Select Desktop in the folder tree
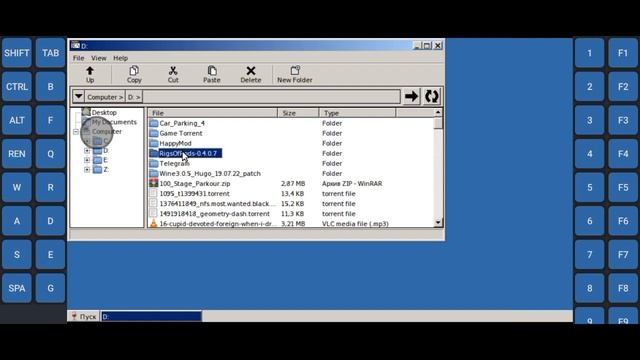This screenshot has height=360, width=640. tap(104, 112)
